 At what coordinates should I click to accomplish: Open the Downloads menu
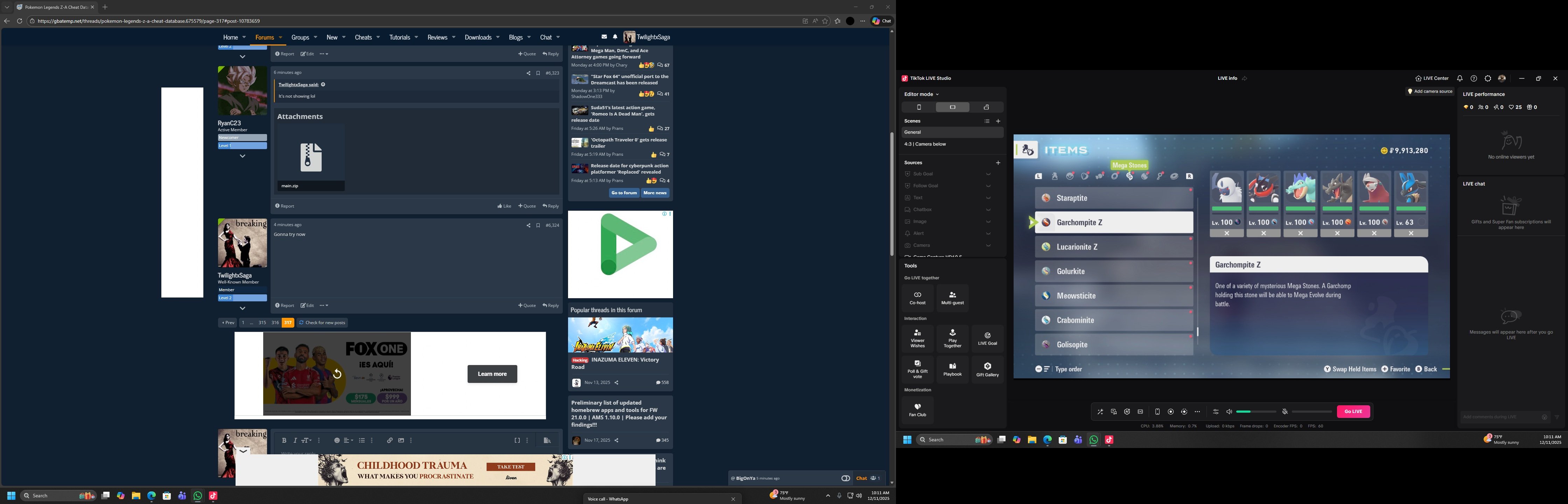point(478,37)
